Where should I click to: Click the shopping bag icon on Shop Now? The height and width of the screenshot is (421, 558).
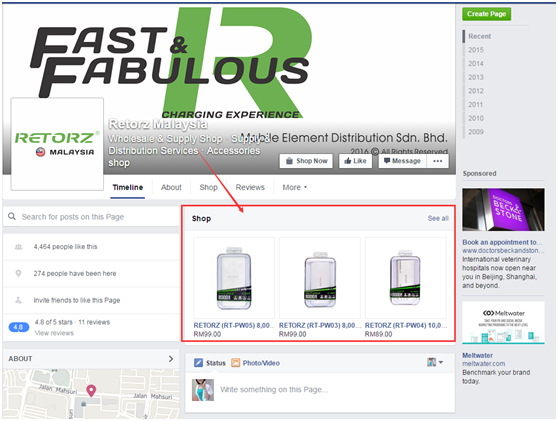click(289, 161)
